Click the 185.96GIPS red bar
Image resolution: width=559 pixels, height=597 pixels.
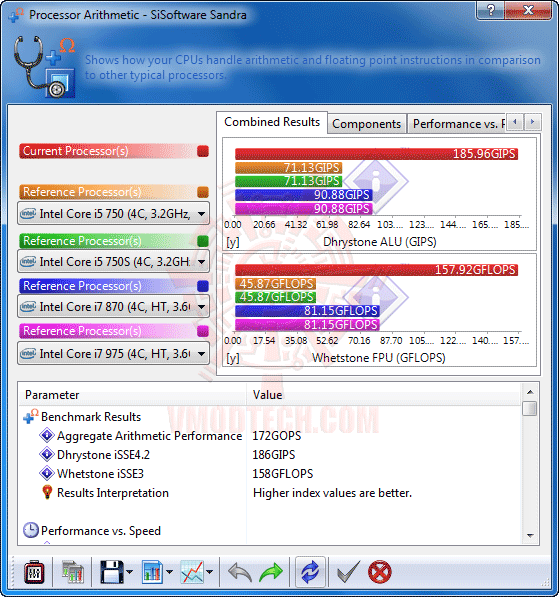click(x=376, y=154)
